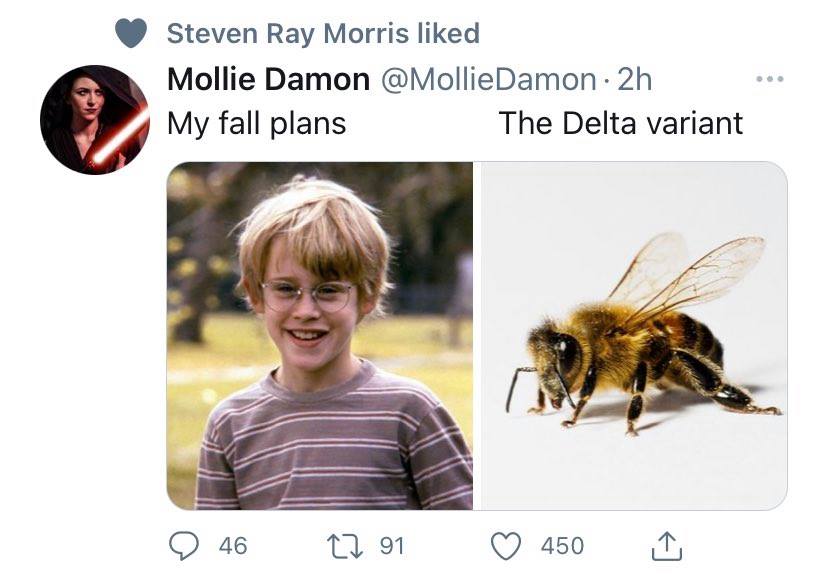Image resolution: width=828 pixels, height=574 pixels.
Task: Click the 450 likes count
Action: pos(562,545)
